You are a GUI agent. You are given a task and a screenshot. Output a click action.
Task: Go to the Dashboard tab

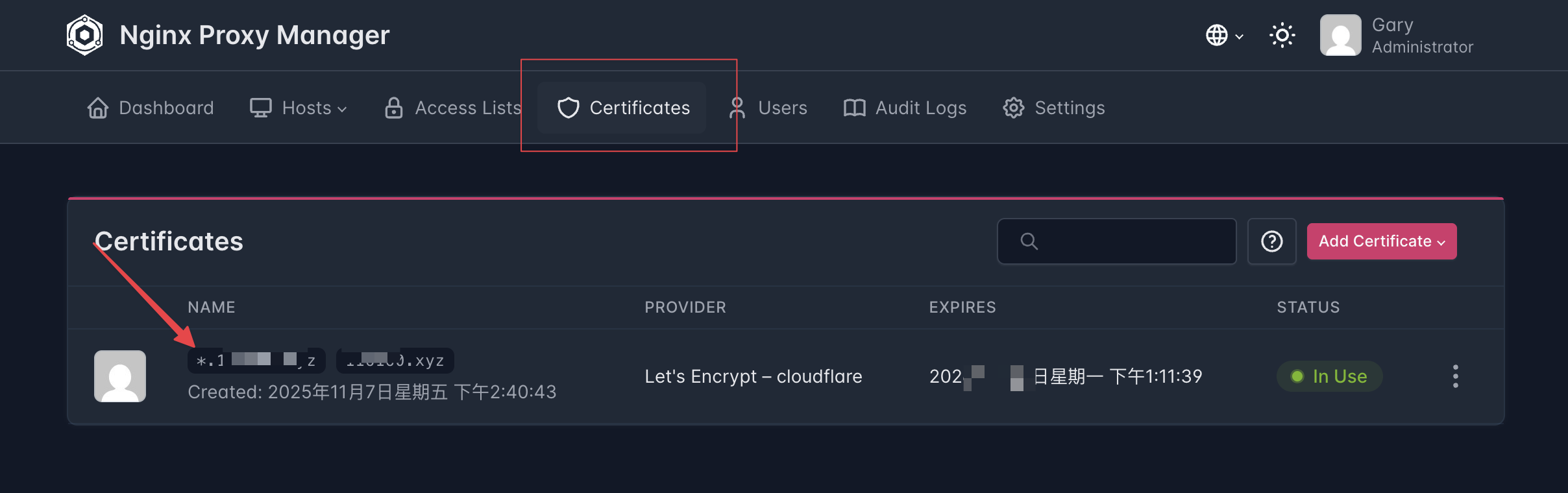click(151, 108)
